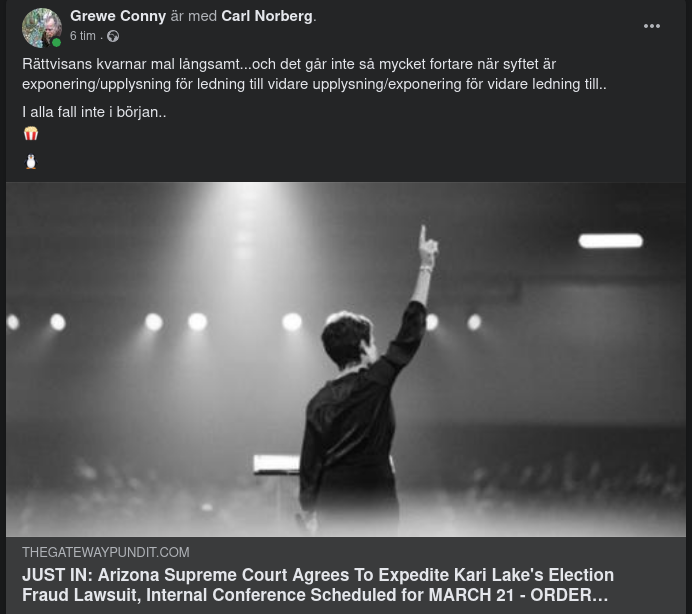The image size is (692, 614).
Task: Open the three-dot post options menu
Action: 652,26
